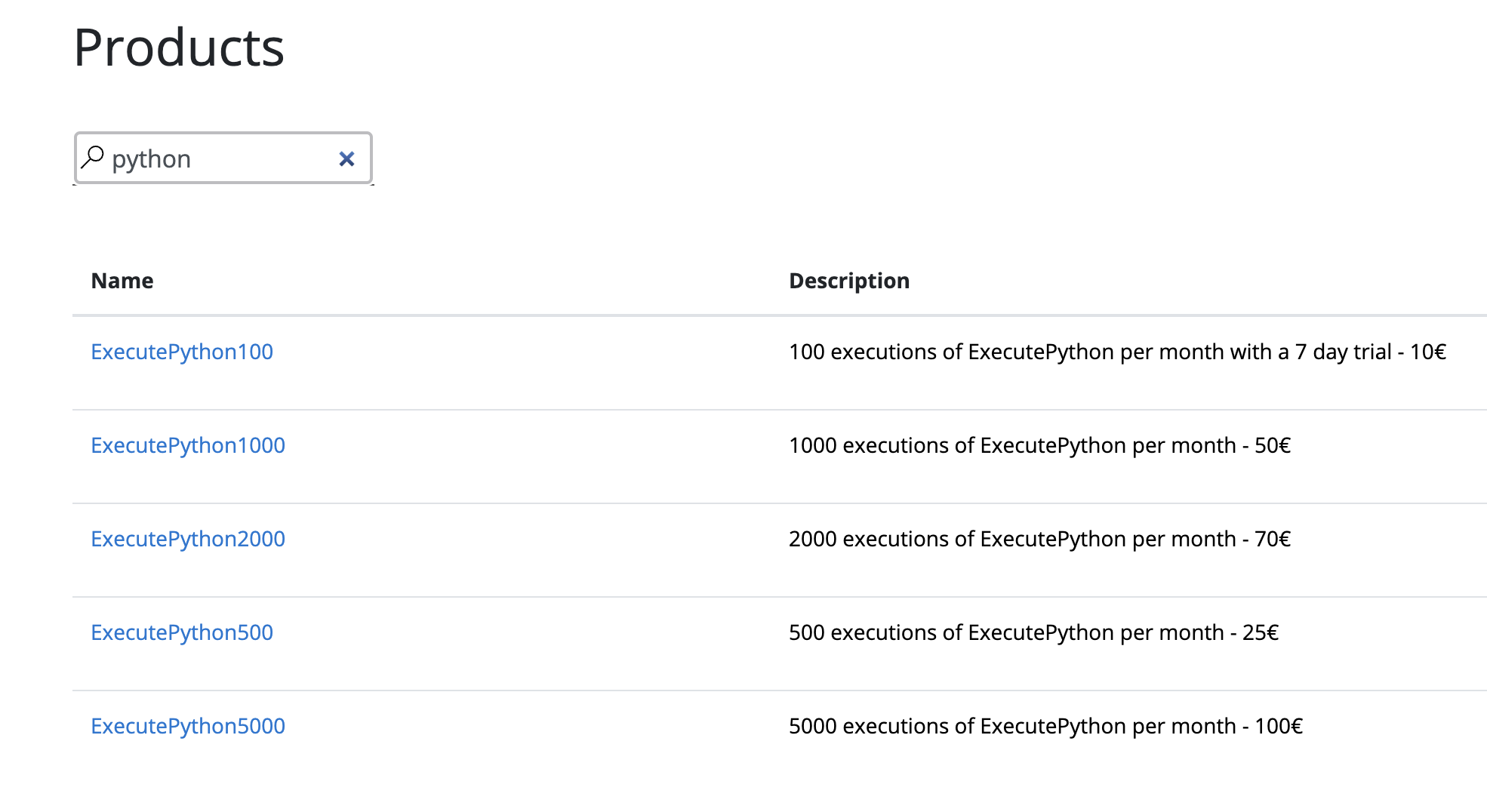Select the description of ExecutePython1000
This screenshot has height=812, width=1487.
1039,445
